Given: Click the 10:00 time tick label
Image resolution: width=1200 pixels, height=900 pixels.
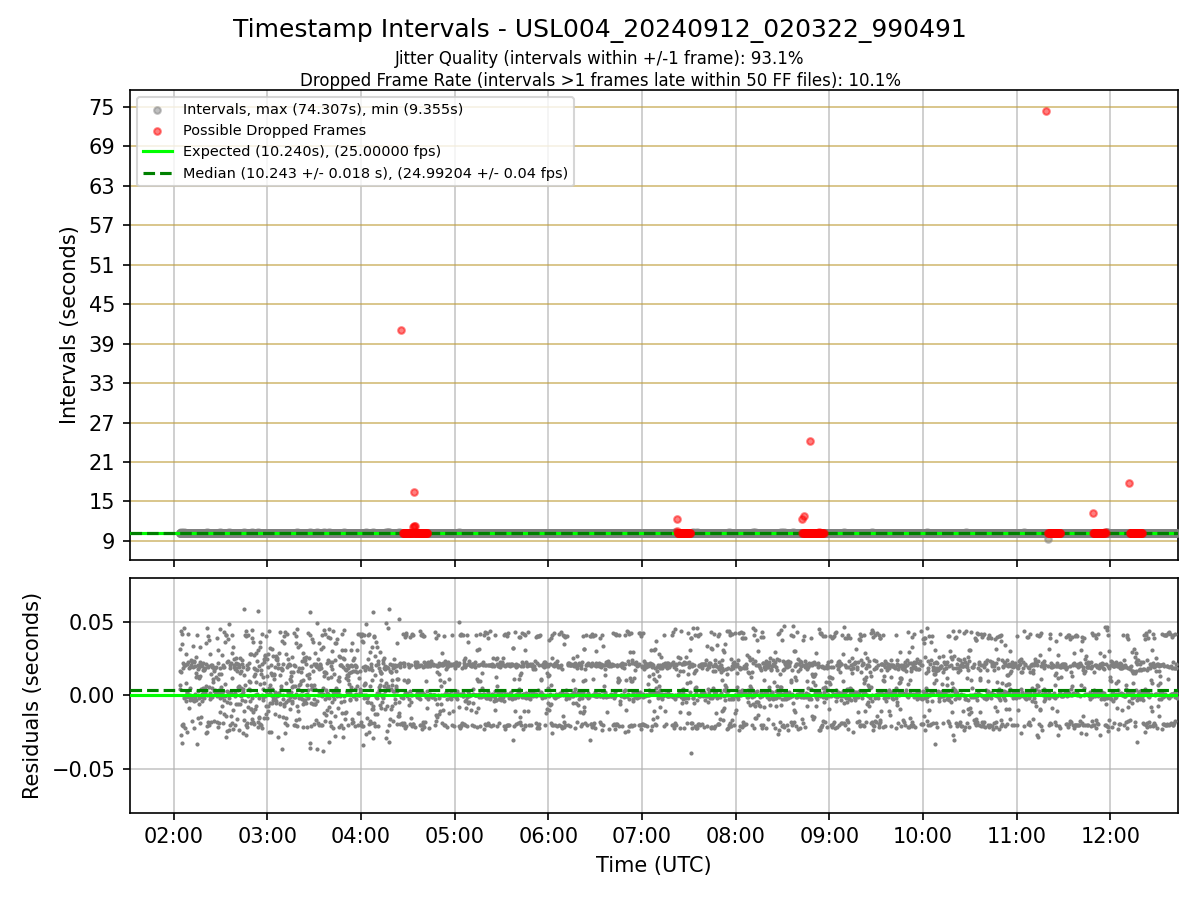Looking at the screenshot, I should pos(923,836).
